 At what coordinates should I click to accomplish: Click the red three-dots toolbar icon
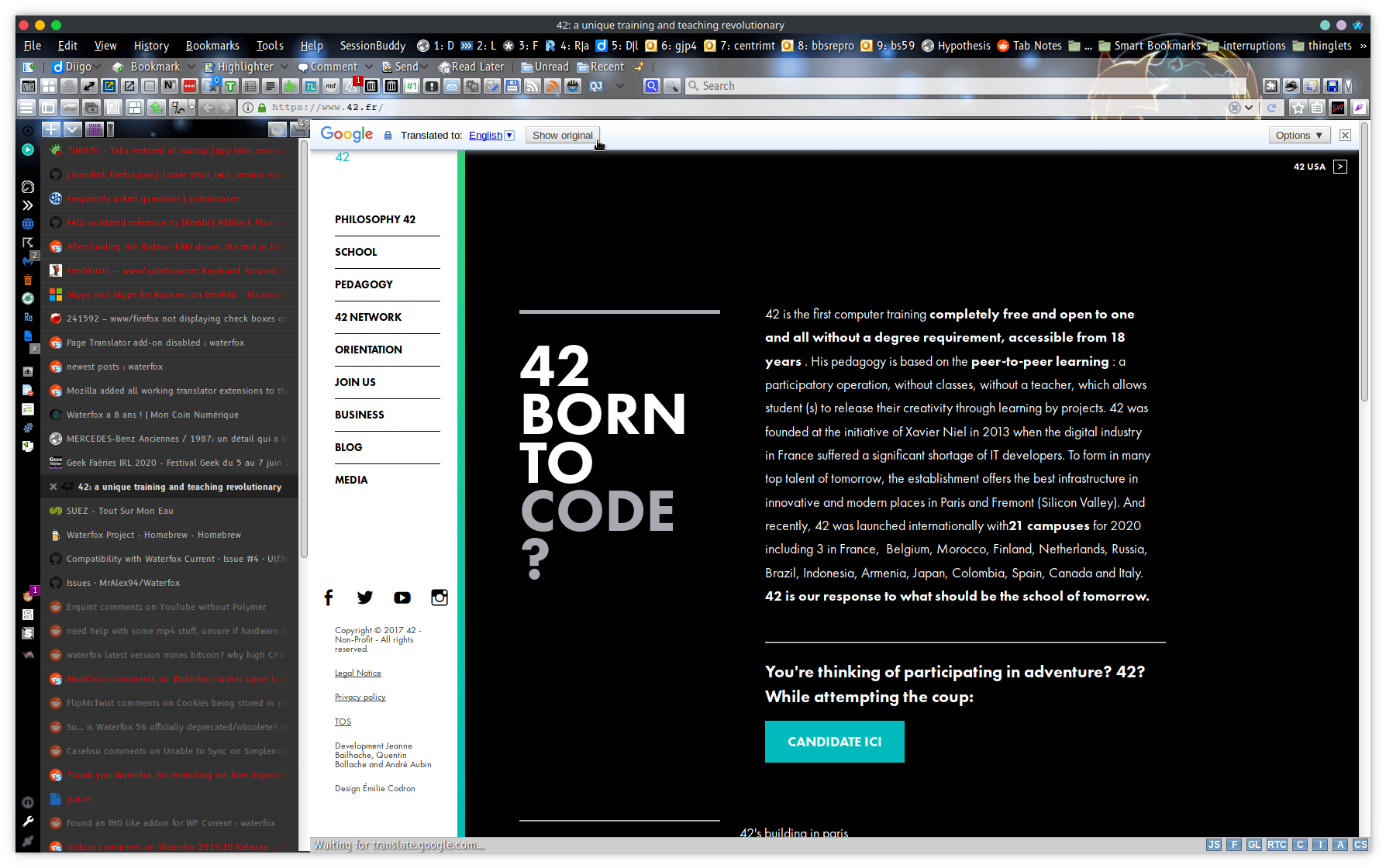(x=190, y=86)
